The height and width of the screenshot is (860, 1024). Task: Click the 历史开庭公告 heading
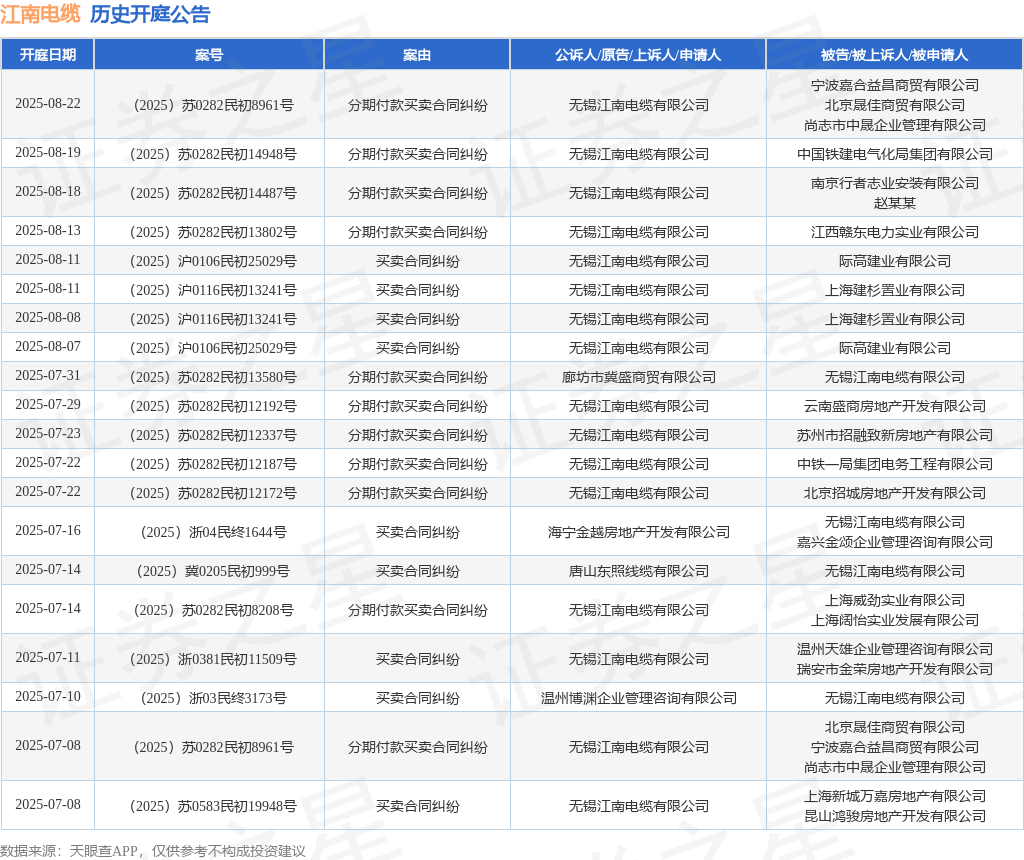[x=150, y=14]
